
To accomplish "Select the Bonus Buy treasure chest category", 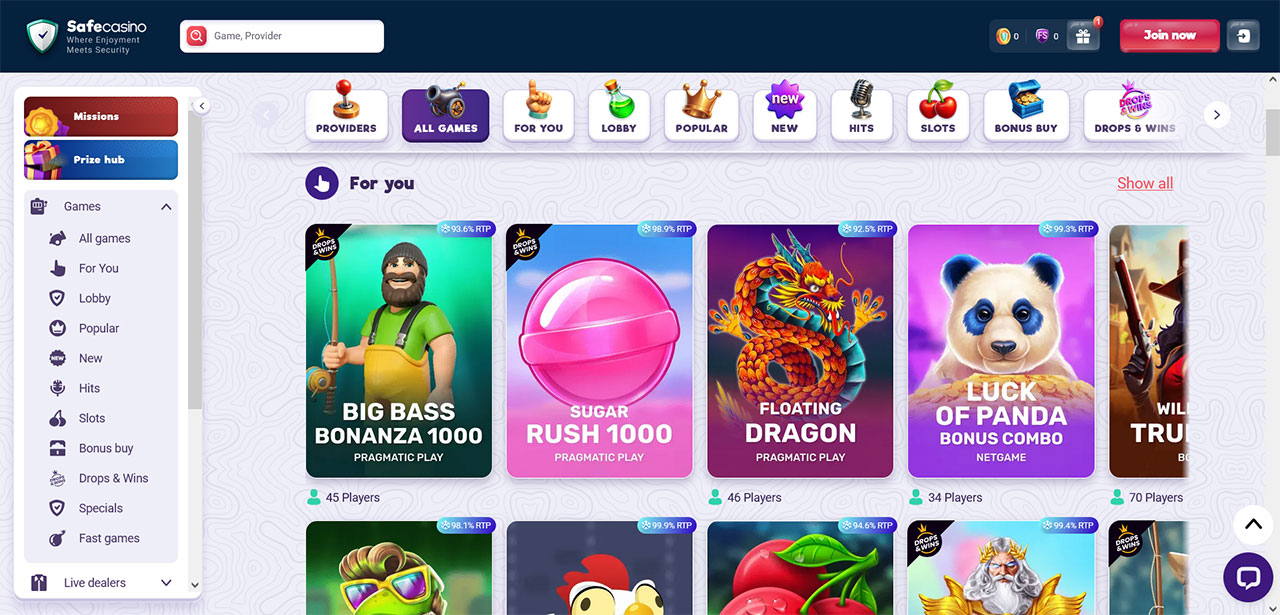I will click(x=1025, y=109).
